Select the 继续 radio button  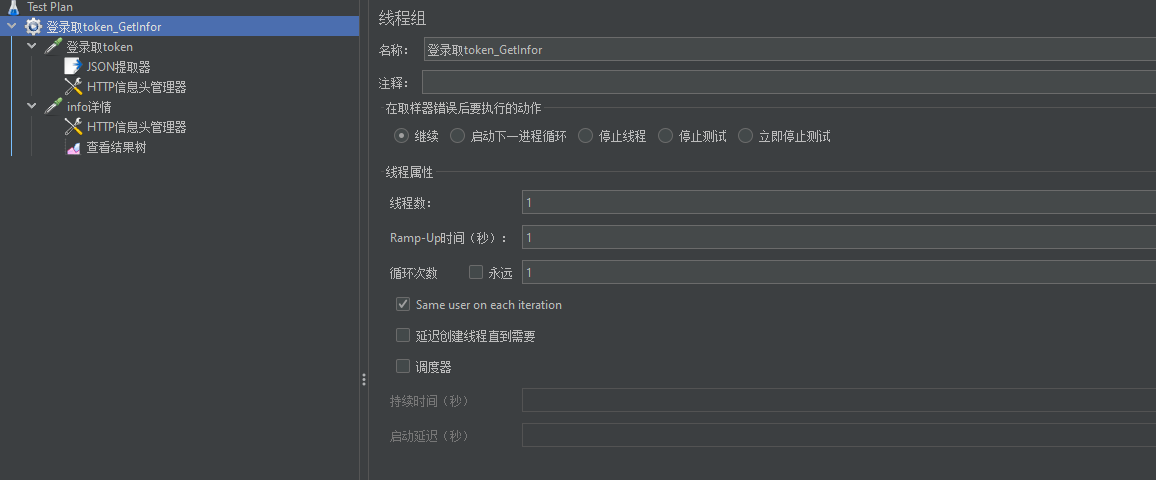pos(401,136)
